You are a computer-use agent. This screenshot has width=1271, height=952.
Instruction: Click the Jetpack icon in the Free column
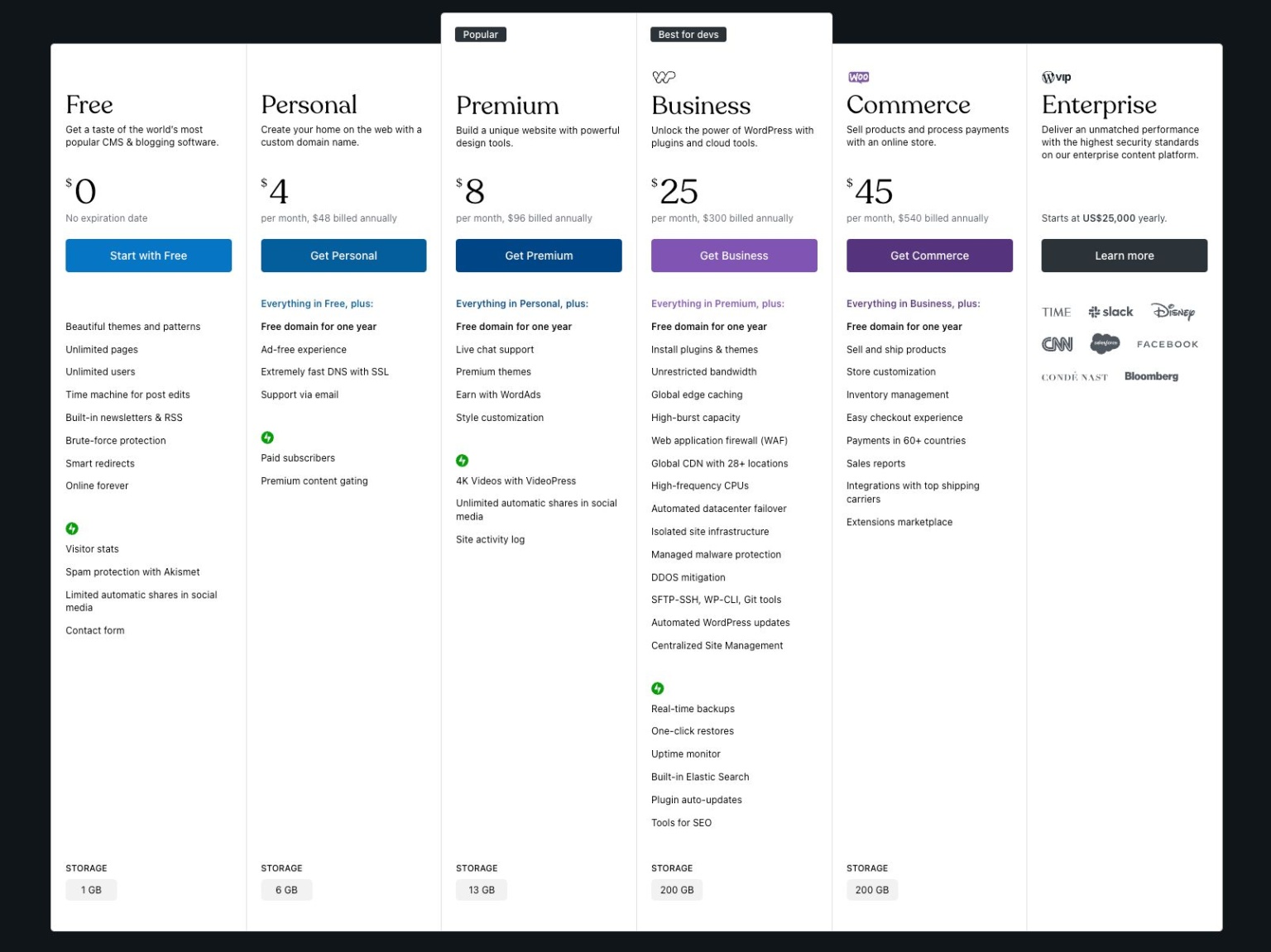pyautogui.click(x=72, y=529)
